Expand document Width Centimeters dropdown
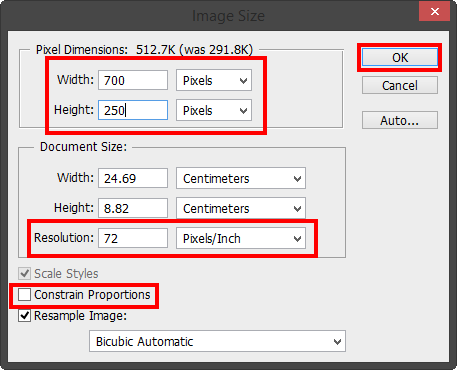 [x=241, y=178]
